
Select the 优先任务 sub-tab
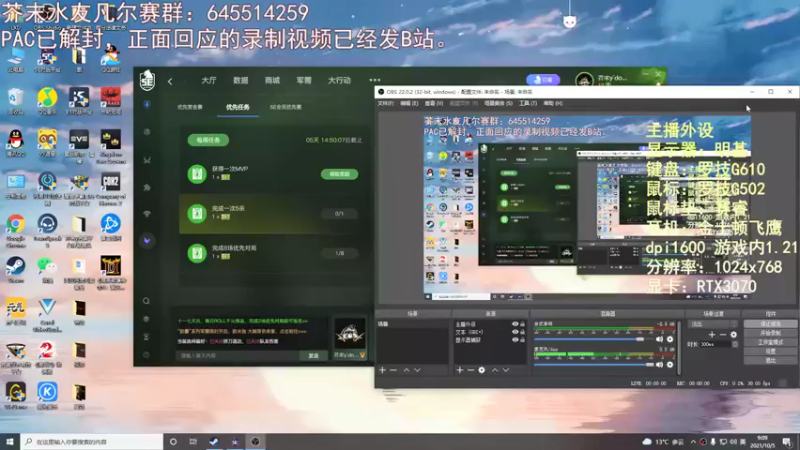pos(238,107)
